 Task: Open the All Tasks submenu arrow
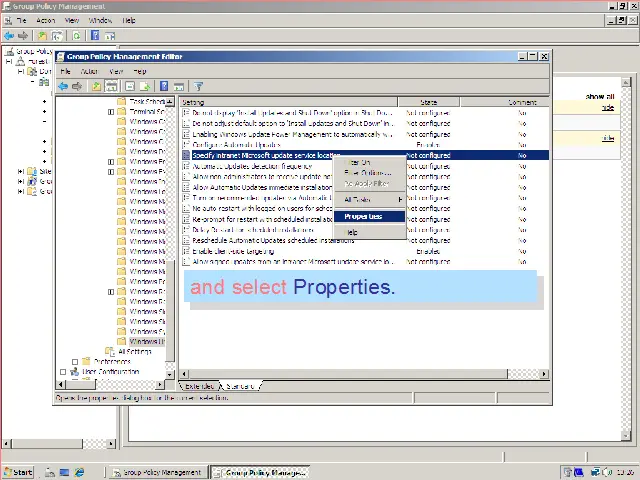(x=400, y=200)
